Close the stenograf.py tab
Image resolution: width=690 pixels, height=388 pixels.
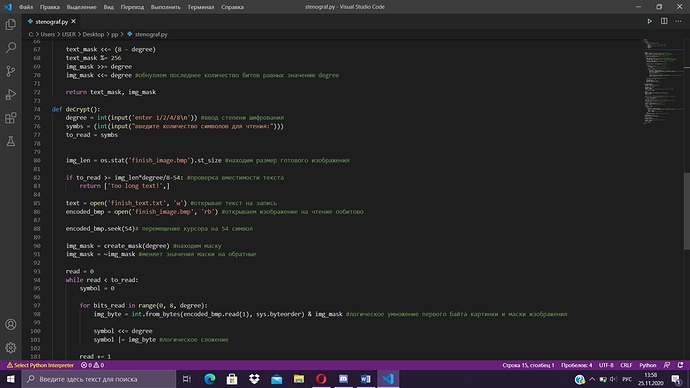coord(73,21)
